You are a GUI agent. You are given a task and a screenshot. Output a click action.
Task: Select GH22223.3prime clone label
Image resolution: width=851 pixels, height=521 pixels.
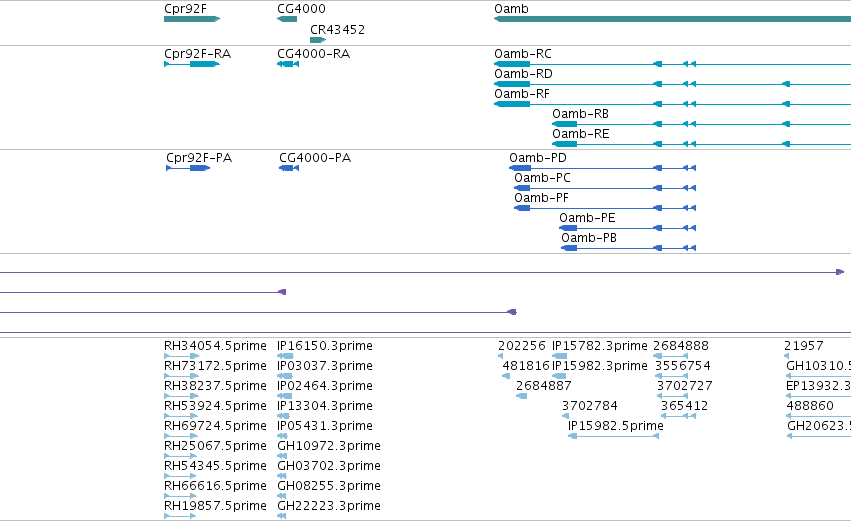coord(329,506)
